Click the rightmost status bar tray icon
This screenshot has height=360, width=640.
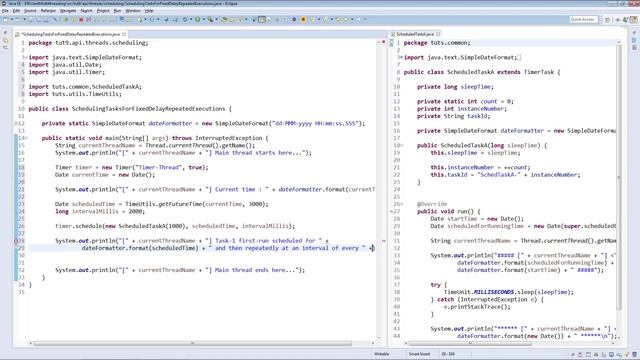tap(634, 354)
